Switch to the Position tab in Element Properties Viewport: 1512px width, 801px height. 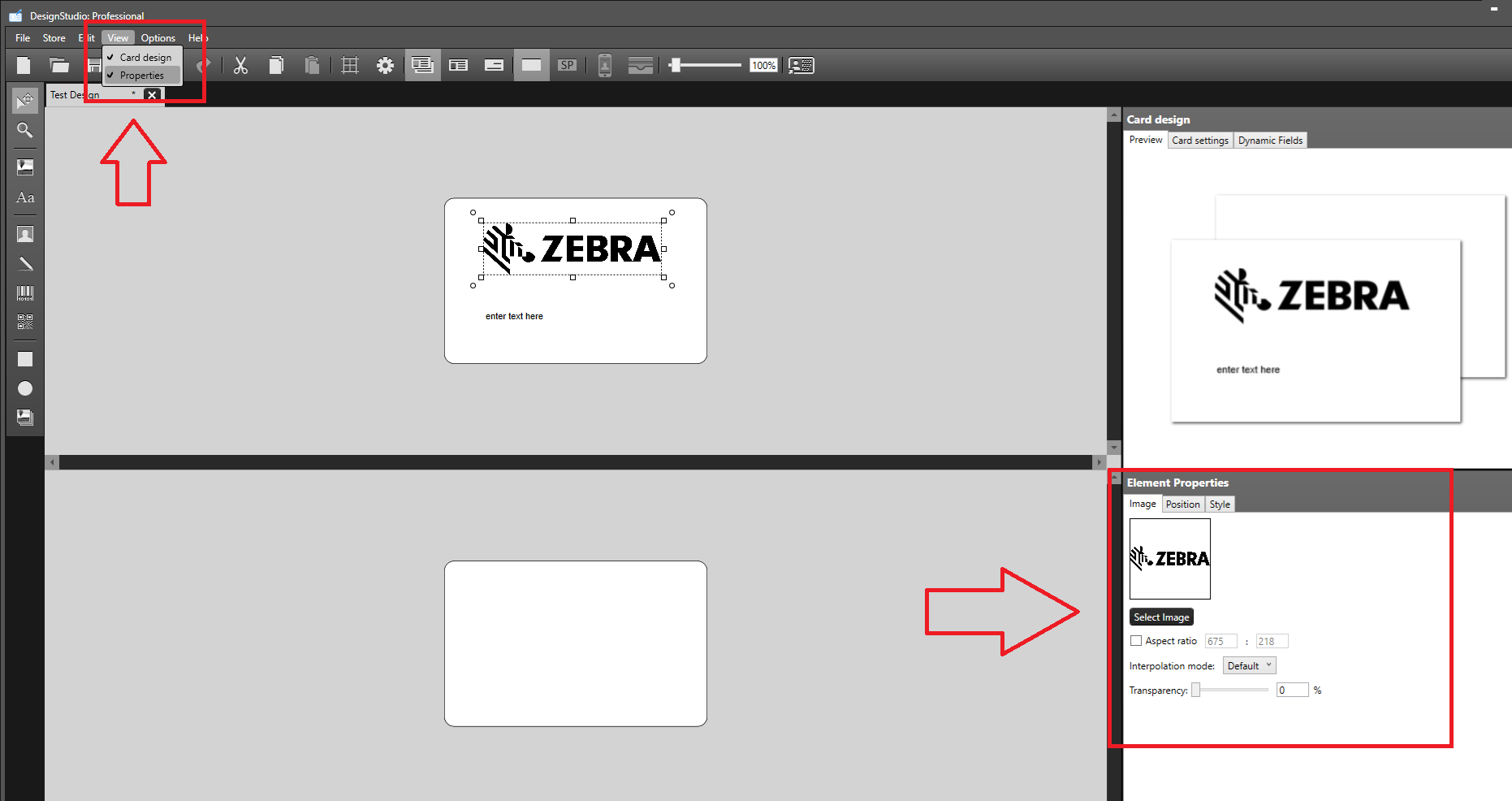1182,504
